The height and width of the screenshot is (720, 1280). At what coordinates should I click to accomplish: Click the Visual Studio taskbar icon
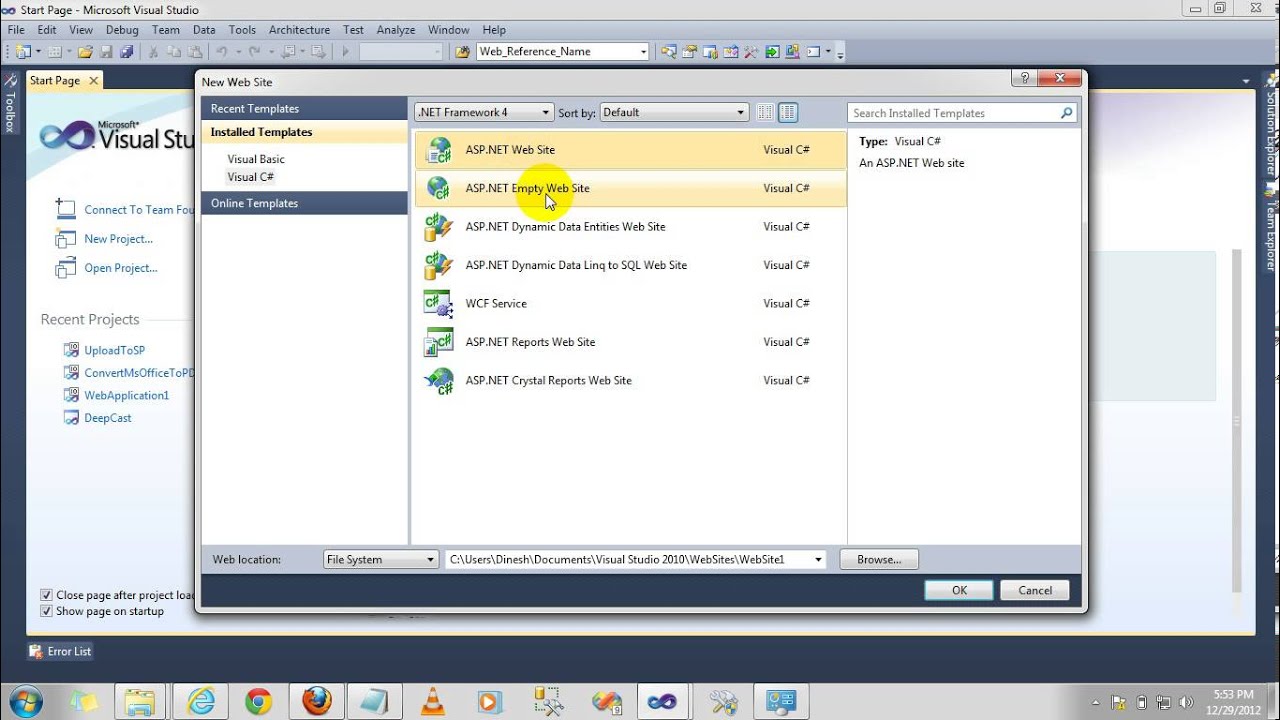pyautogui.click(x=662, y=702)
